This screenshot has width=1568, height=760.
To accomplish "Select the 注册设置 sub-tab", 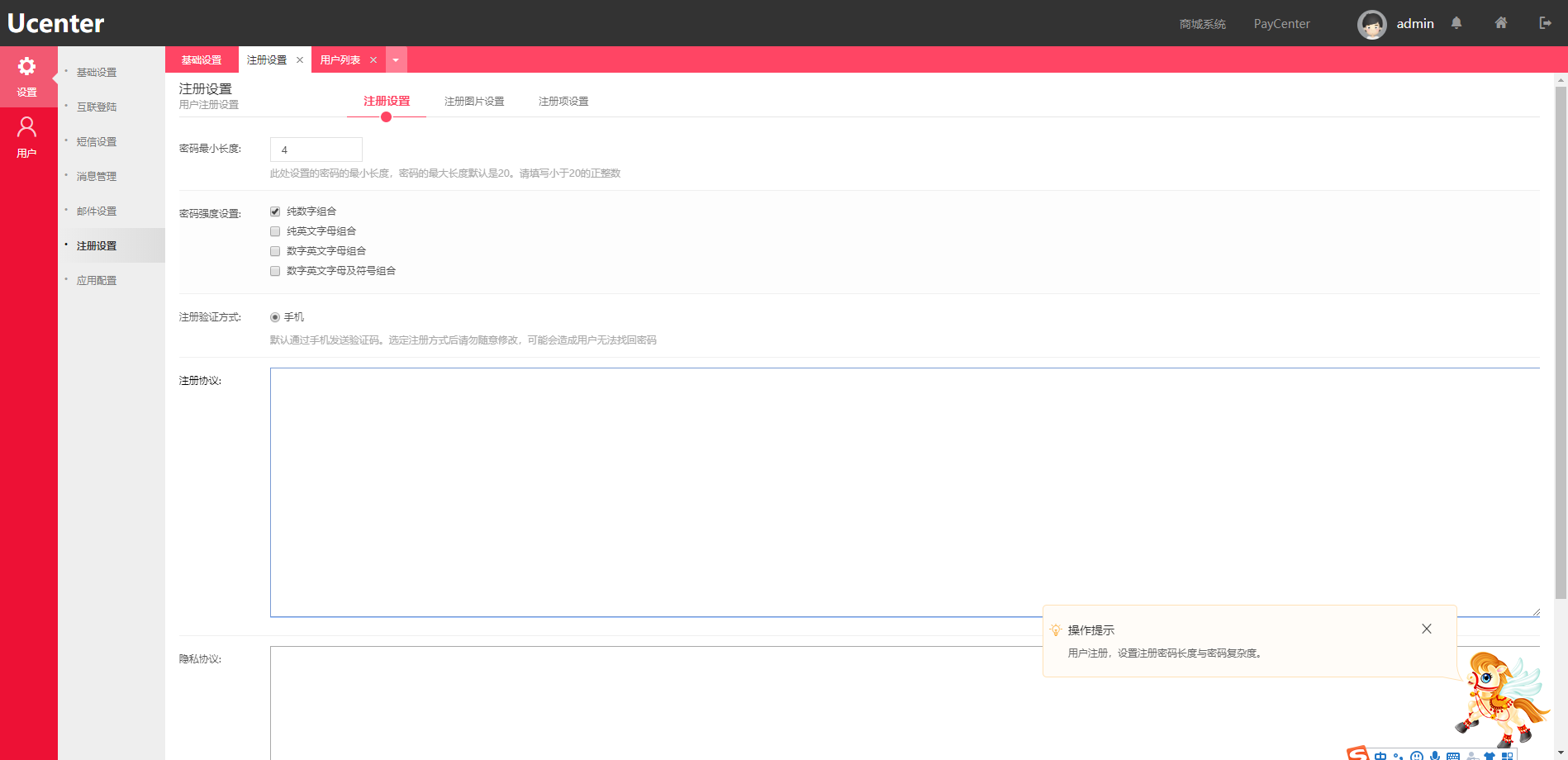I will point(387,101).
